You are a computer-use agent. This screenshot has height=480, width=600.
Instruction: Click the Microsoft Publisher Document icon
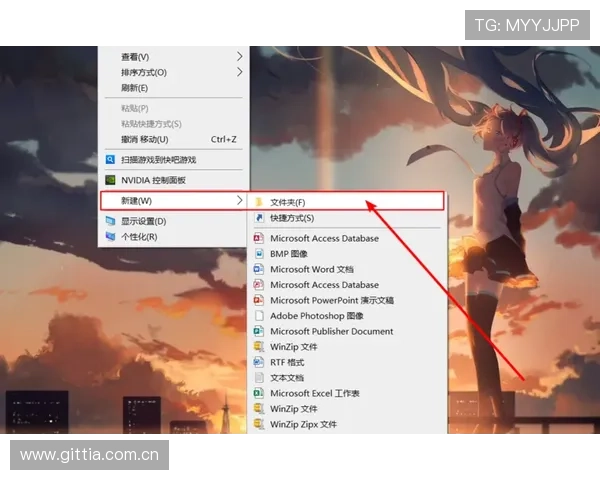click(x=259, y=331)
